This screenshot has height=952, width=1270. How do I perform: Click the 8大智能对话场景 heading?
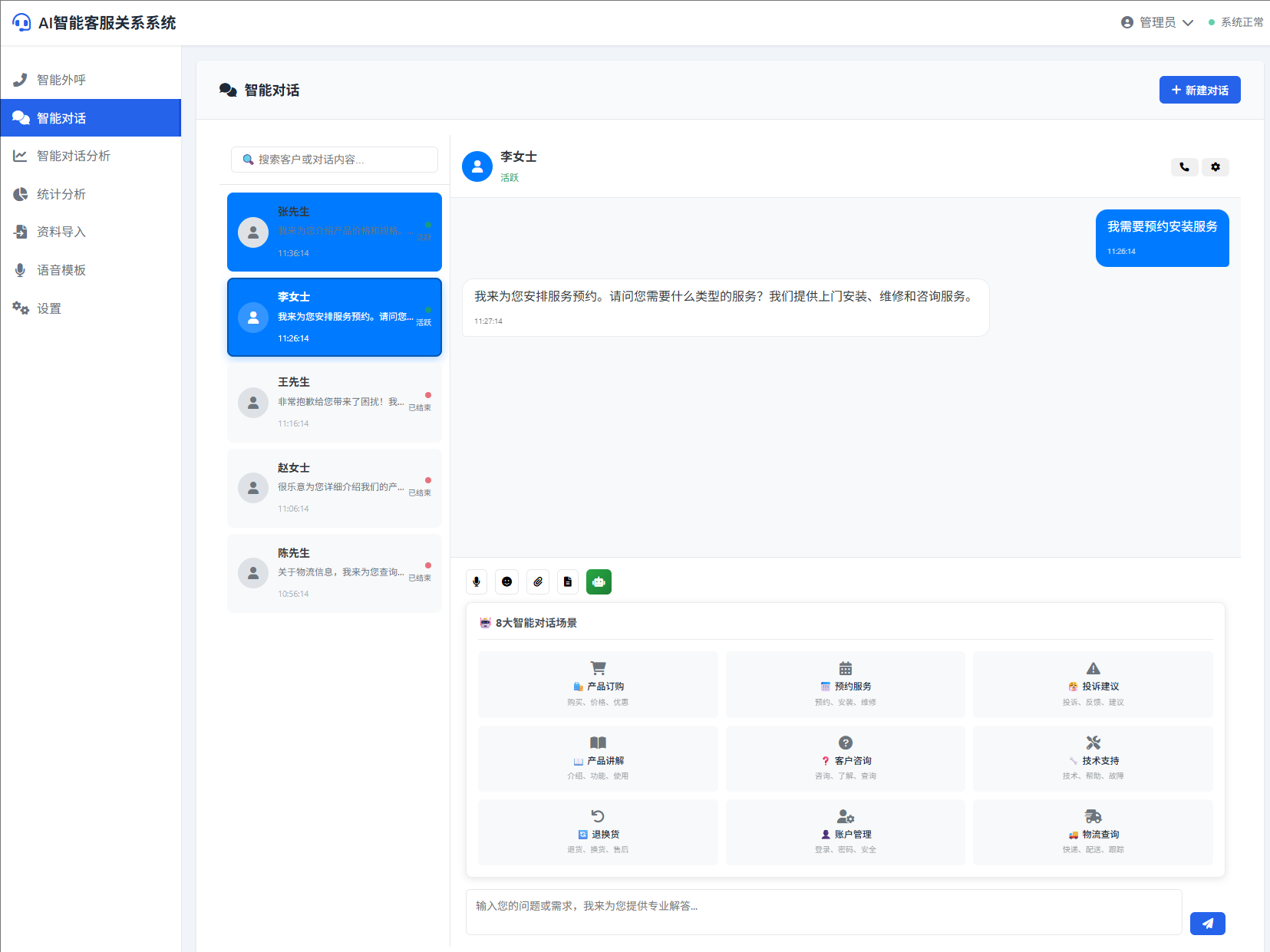coord(528,623)
